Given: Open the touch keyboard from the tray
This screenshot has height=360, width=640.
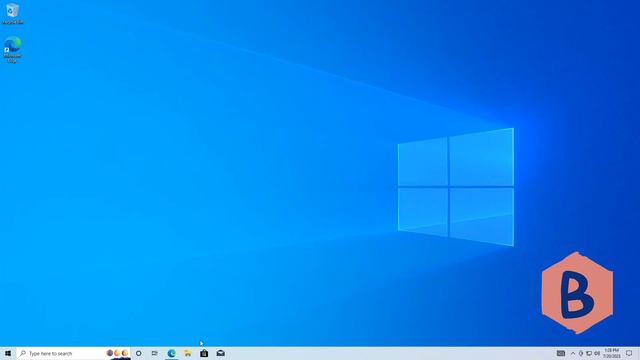Looking at the screenshot, I should pyautogui.click(x=561, y=353).
